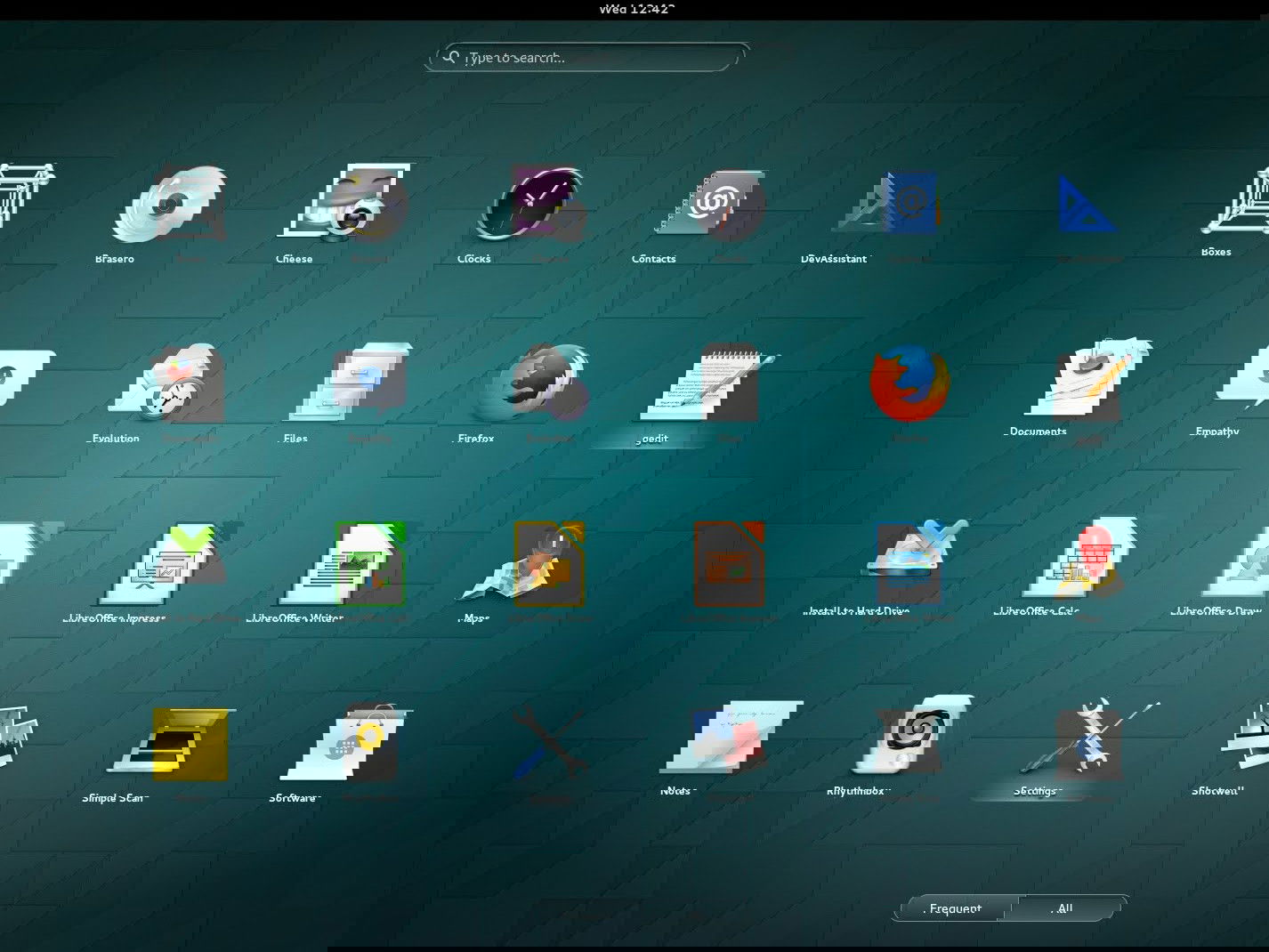This screenshot has width=1269, height=952.
Task: Click the 'Boxes' app label
Action: [x=1216, y=252]
